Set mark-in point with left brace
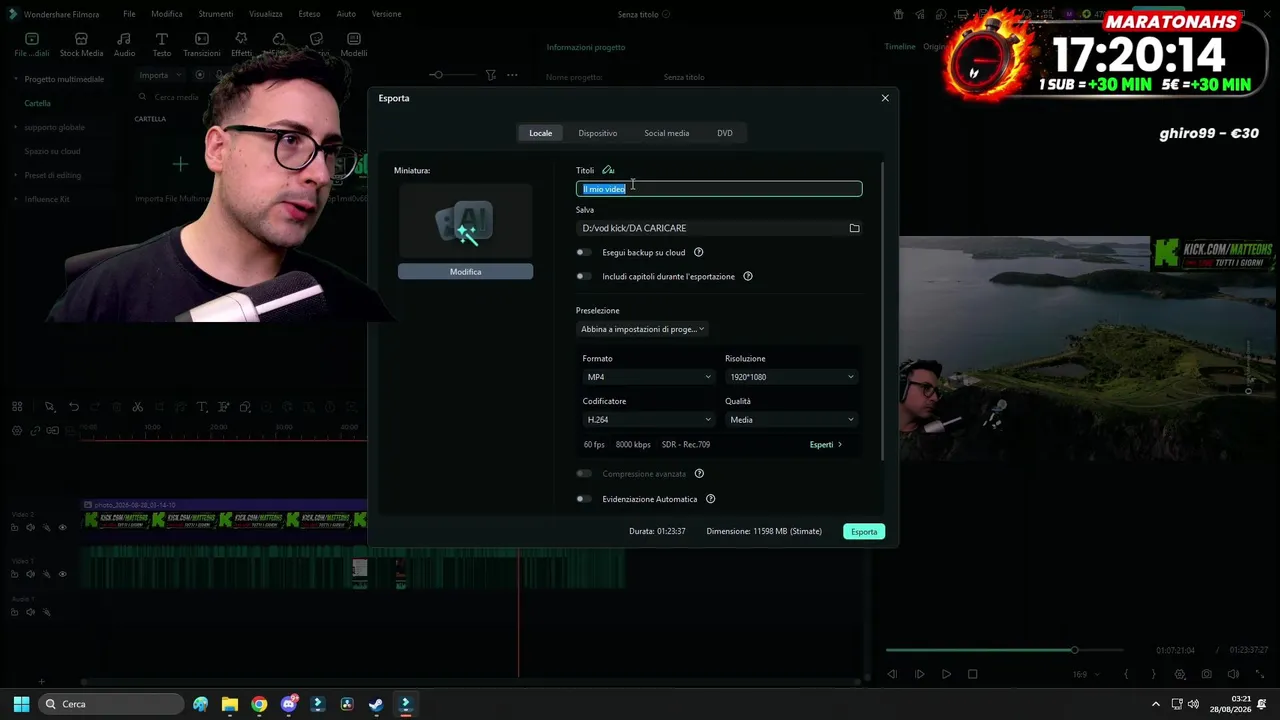The image size is (1280, 720). [1126, 674]
